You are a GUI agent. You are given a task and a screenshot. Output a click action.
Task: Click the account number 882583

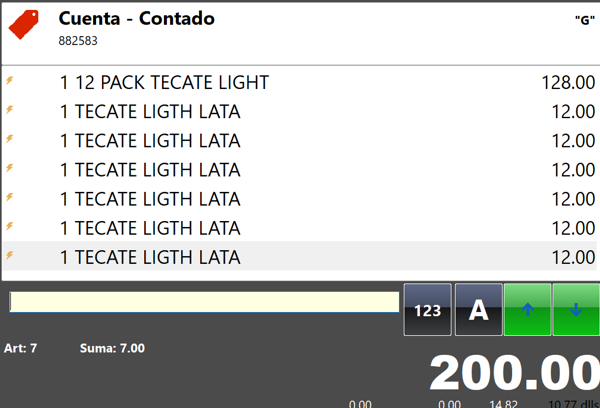[x=78, y=41]
